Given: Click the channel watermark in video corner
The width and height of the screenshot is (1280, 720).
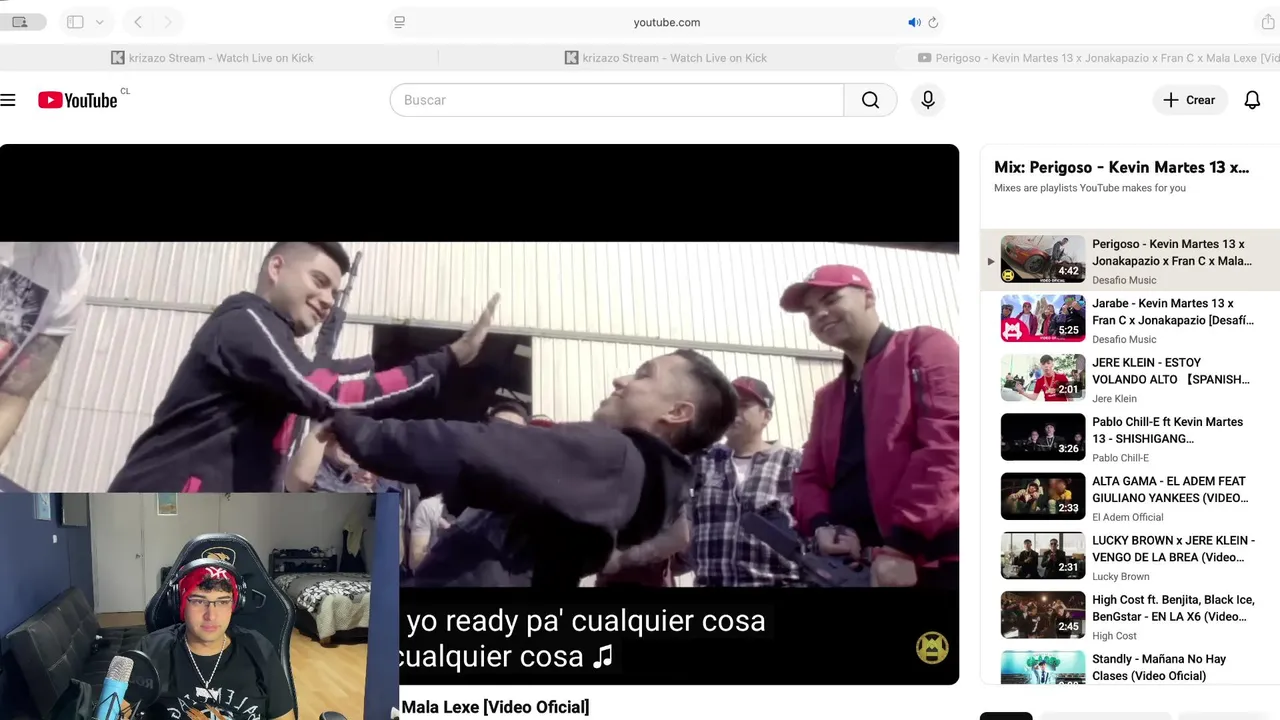Looking at the screenshot, I should (932, 648).
